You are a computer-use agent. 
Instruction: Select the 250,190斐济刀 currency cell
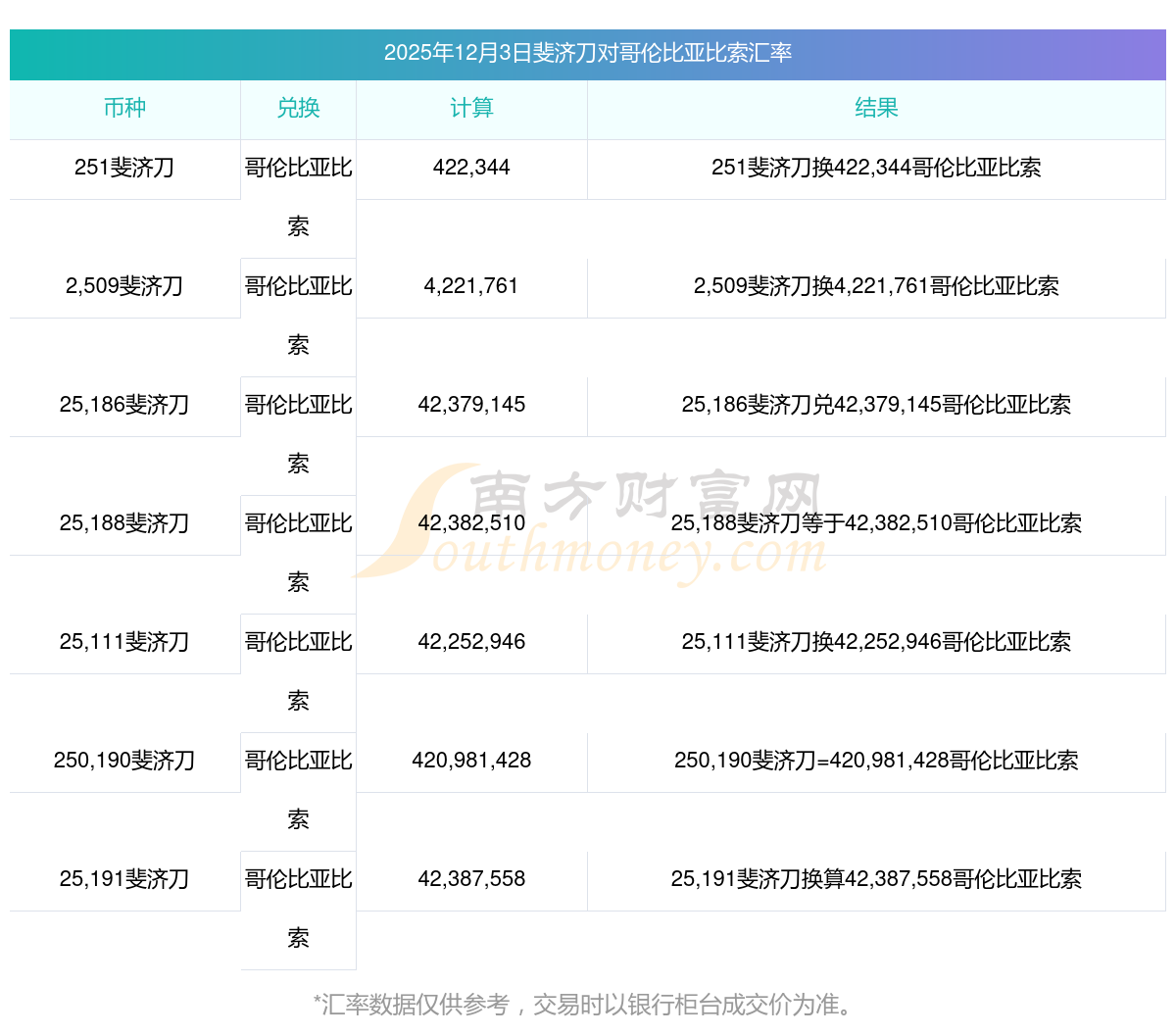(x=124, y=761)
